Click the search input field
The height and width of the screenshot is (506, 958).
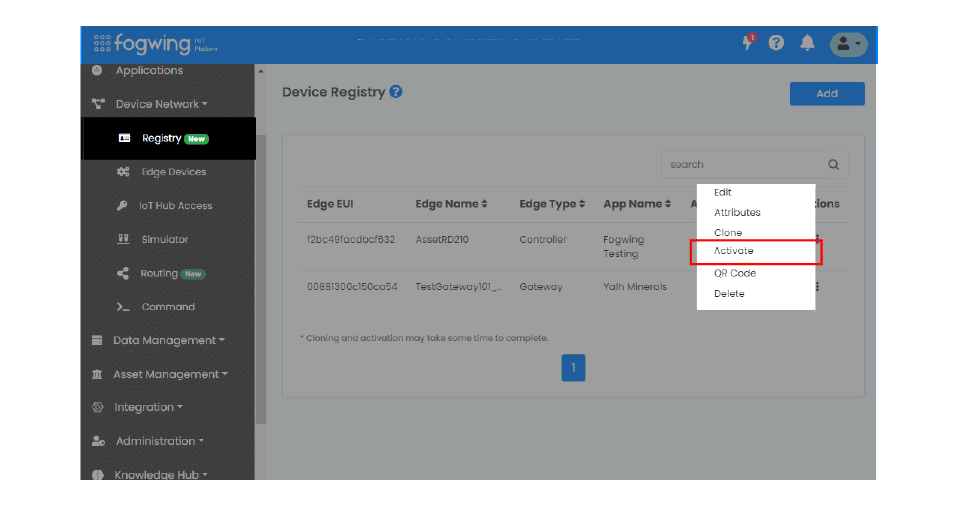(x=743, y=164)
